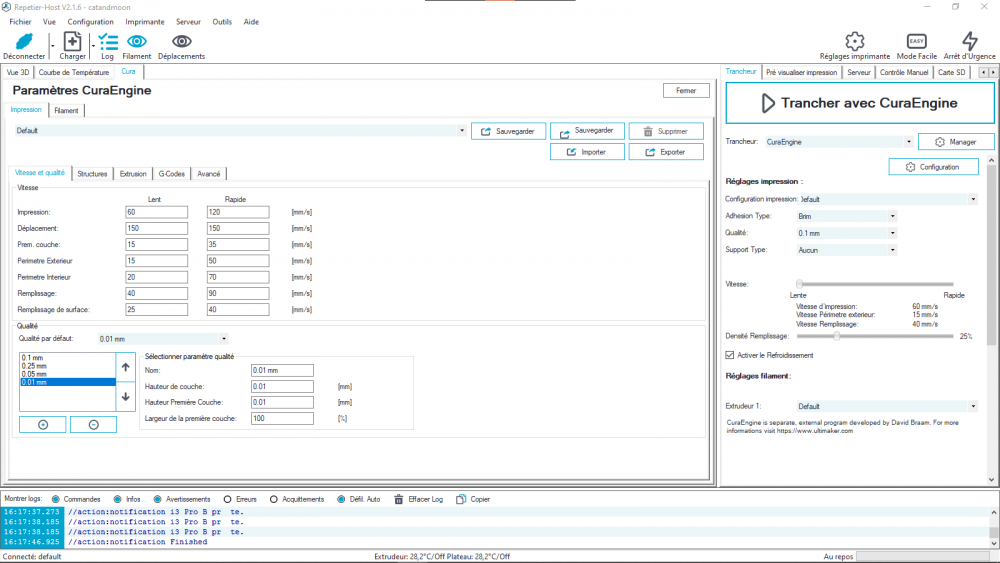Close the parameters with Fermer button

click(x=686, y=91)
